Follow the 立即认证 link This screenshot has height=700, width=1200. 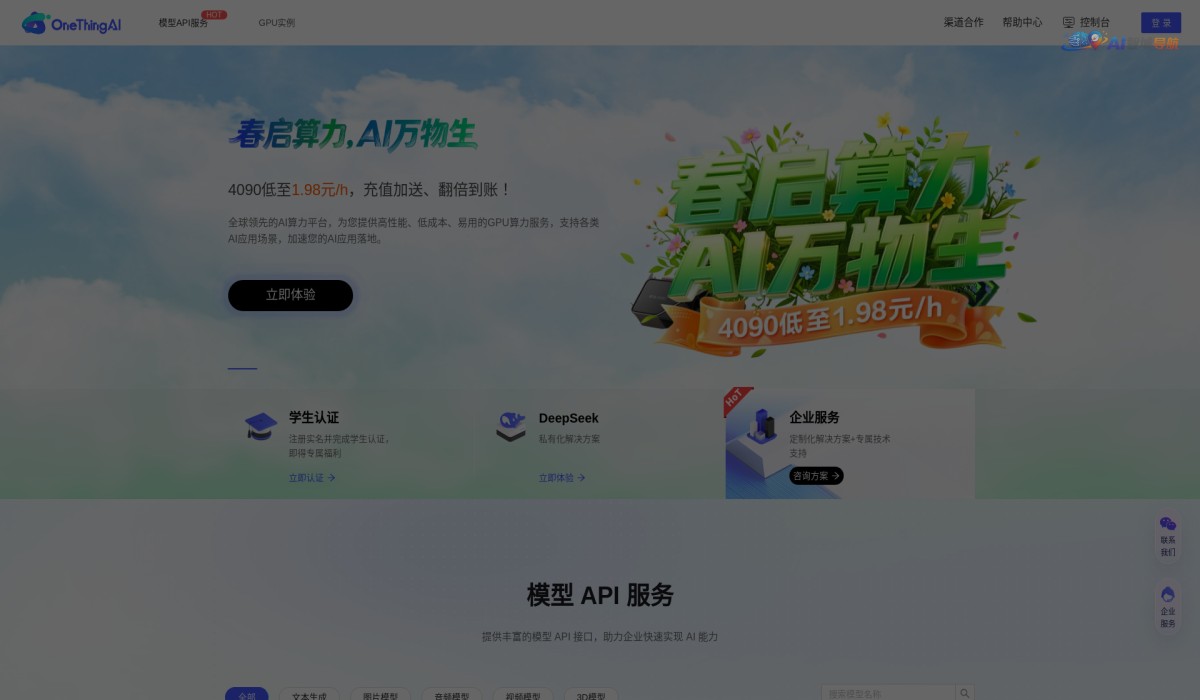pyautogui.click(x=311, y=478)
